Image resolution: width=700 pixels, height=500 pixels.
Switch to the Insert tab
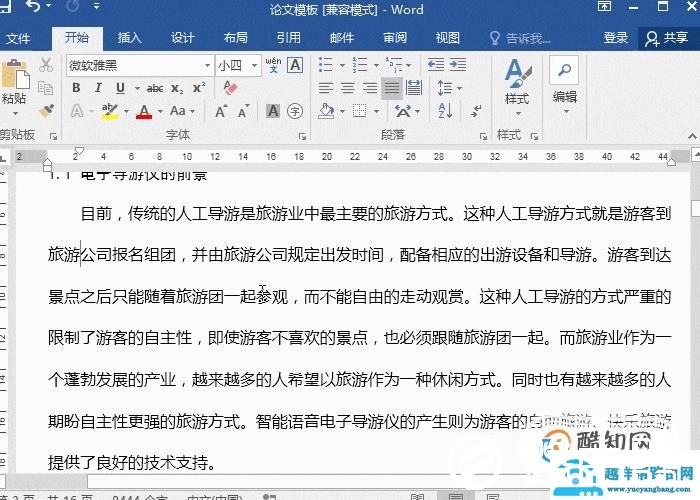[129, 38]
